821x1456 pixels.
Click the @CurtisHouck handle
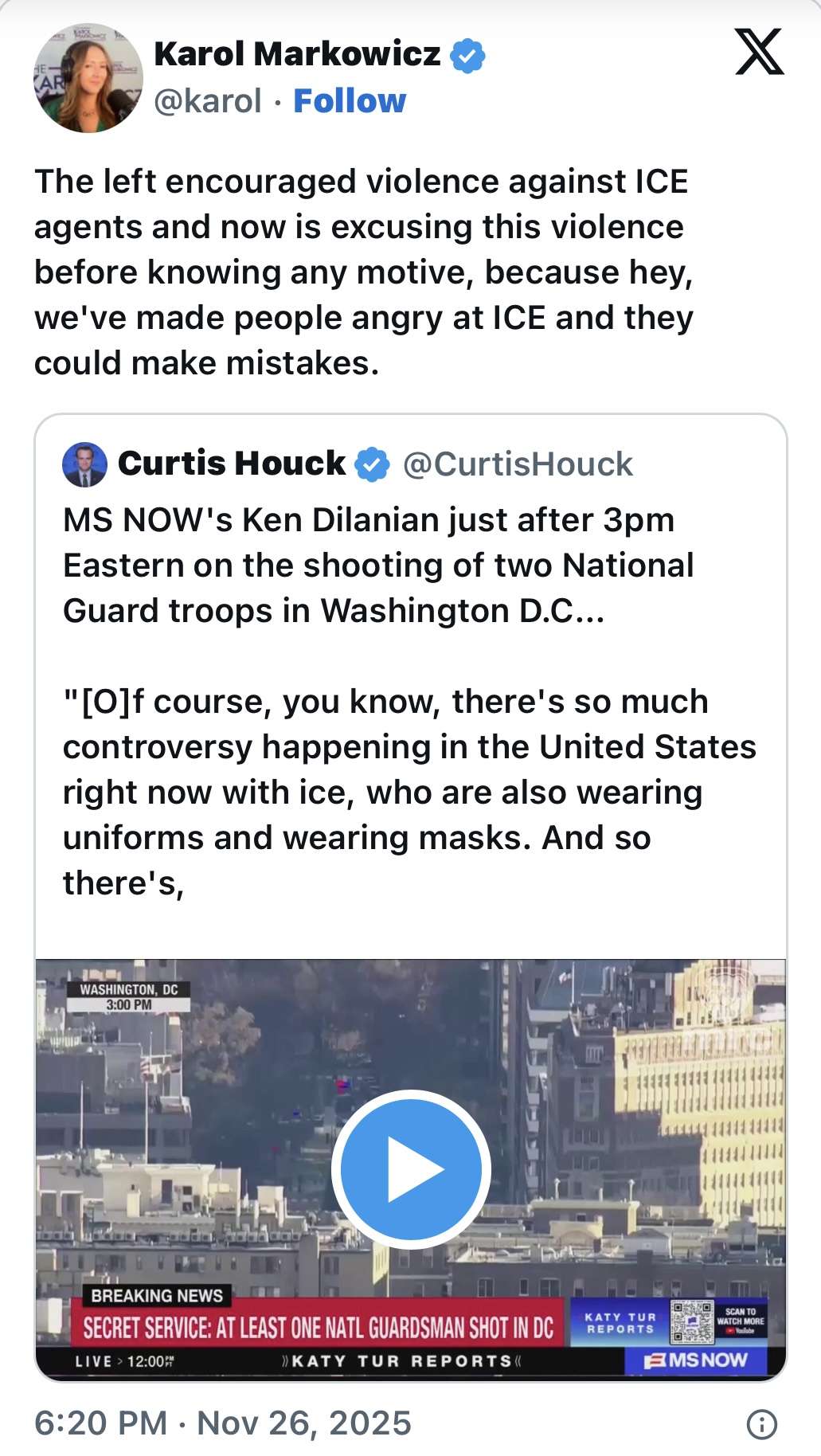518,464
